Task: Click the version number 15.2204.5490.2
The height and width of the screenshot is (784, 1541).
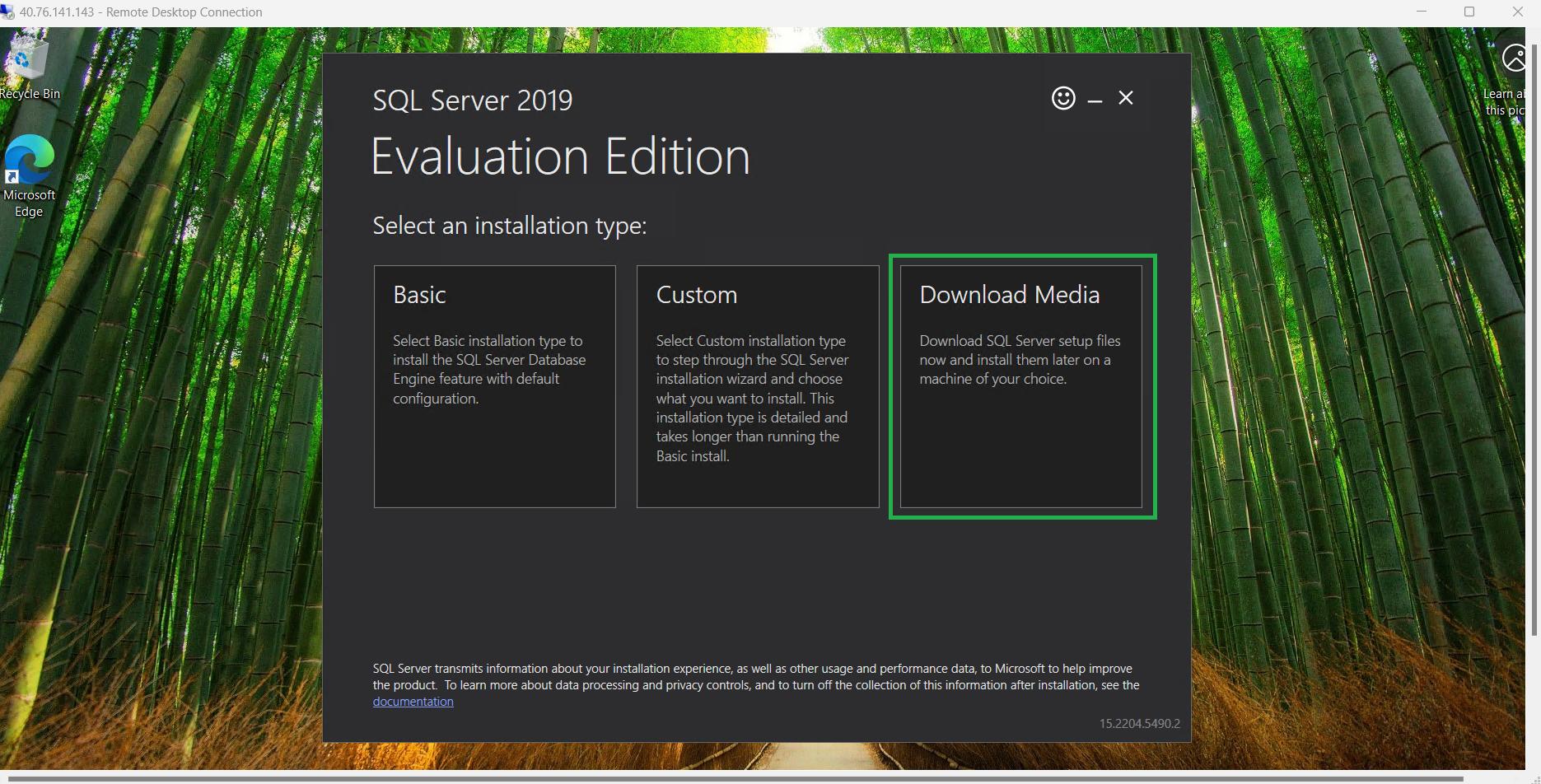Action: tap(1139, 724)
